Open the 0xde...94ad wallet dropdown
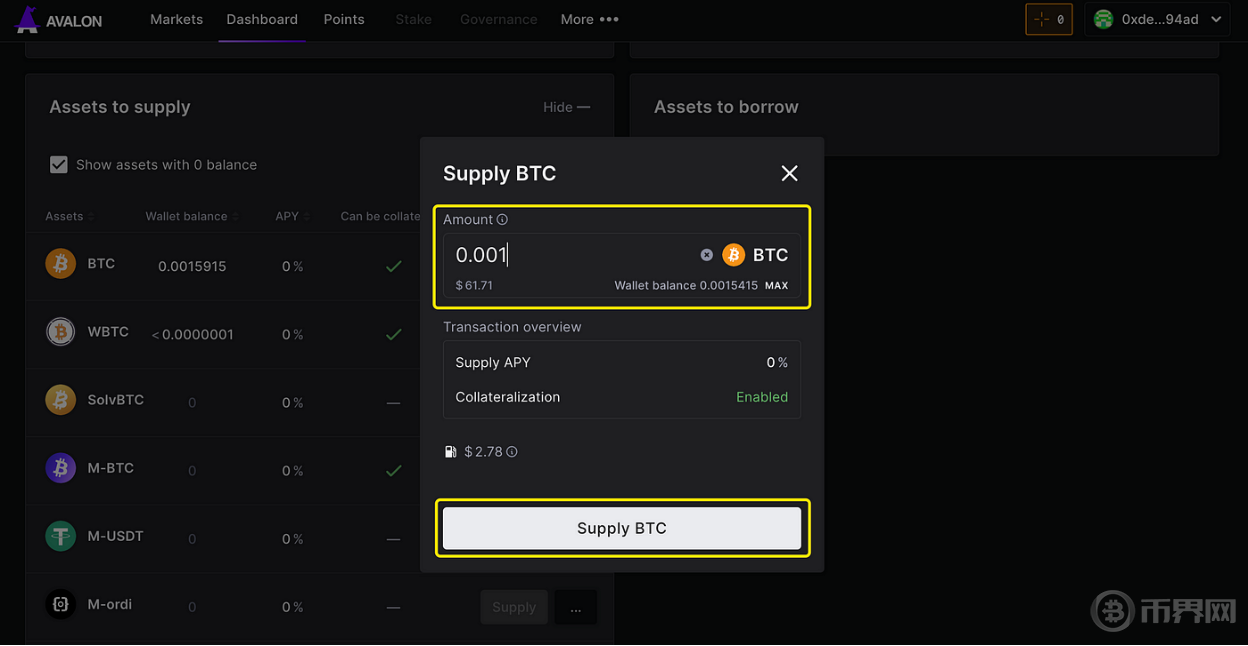 1157,19
